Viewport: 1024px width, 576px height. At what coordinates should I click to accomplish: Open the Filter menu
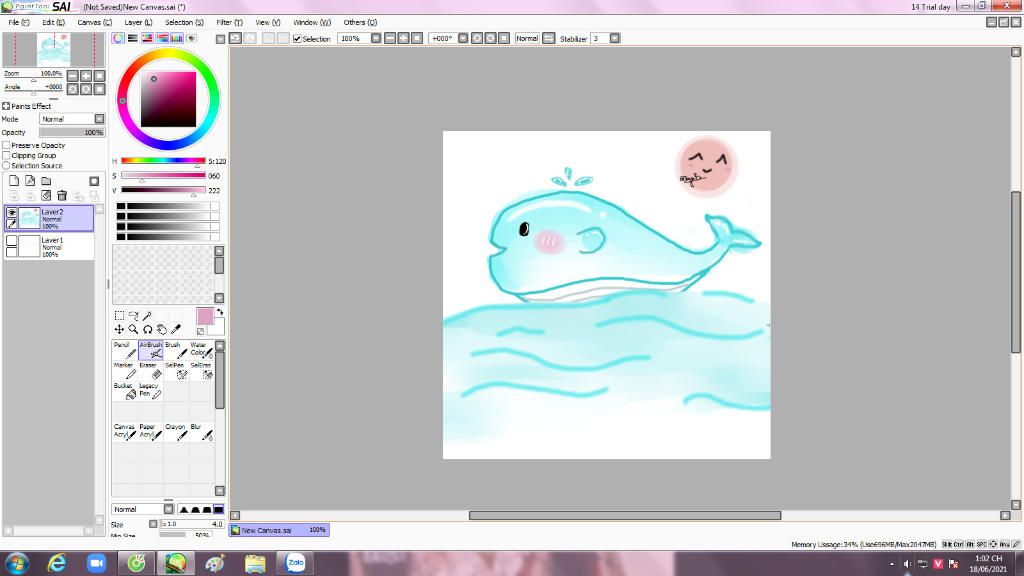[x=229, y=22]
